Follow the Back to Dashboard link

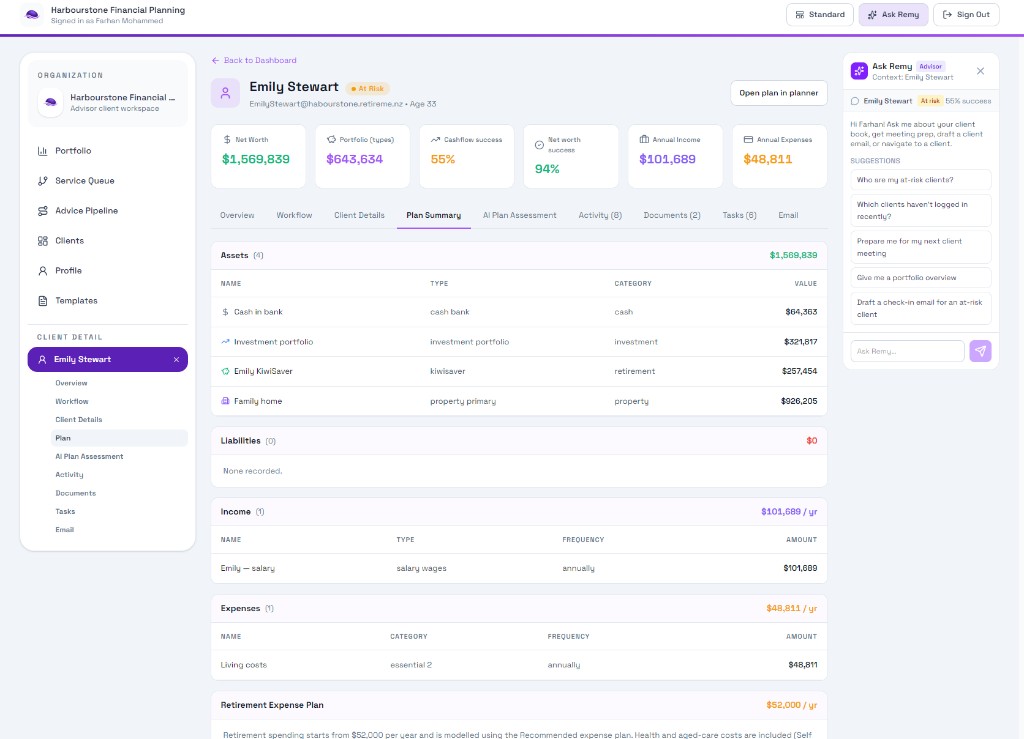(254, 60)
